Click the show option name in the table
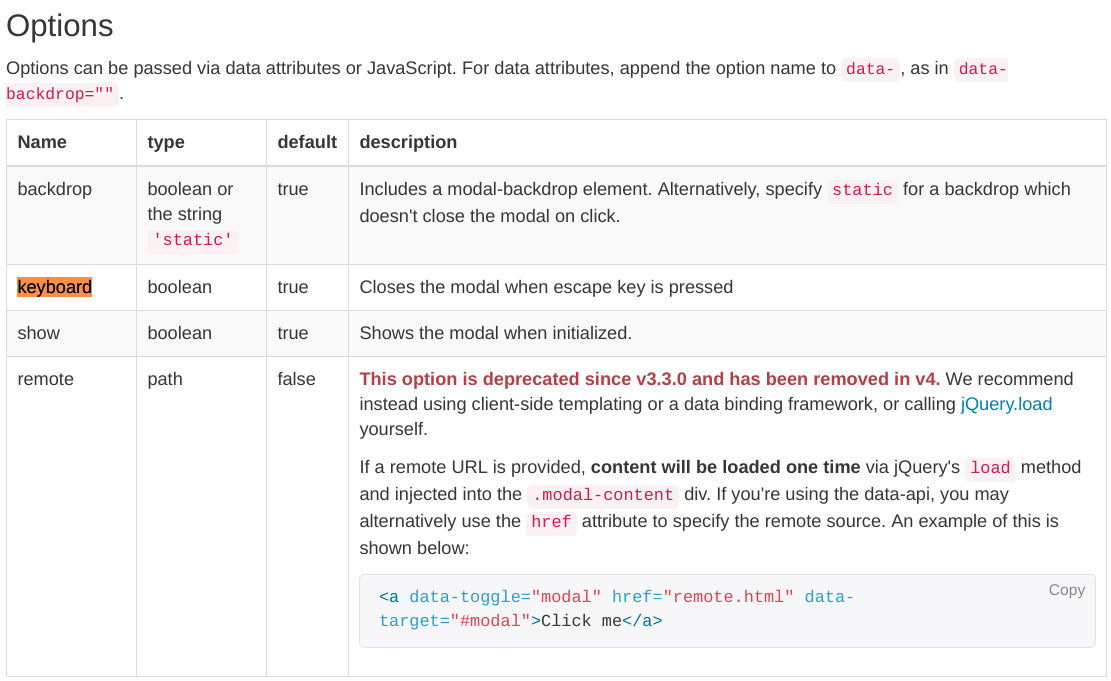 tap(38, 333)
